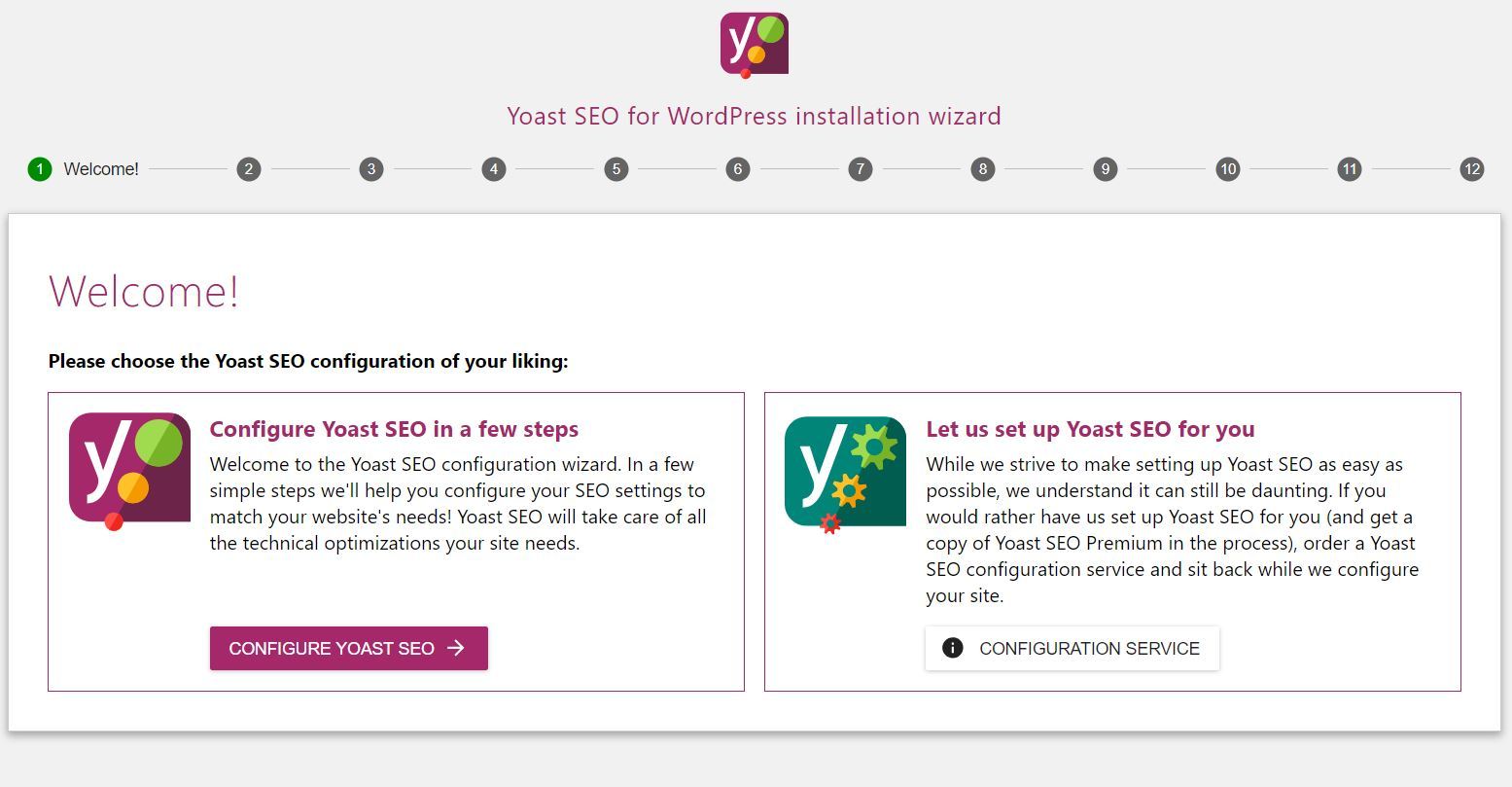Open wizard step 6
The width and height of the screenshot is (1512, 787).
click(738, 169)
